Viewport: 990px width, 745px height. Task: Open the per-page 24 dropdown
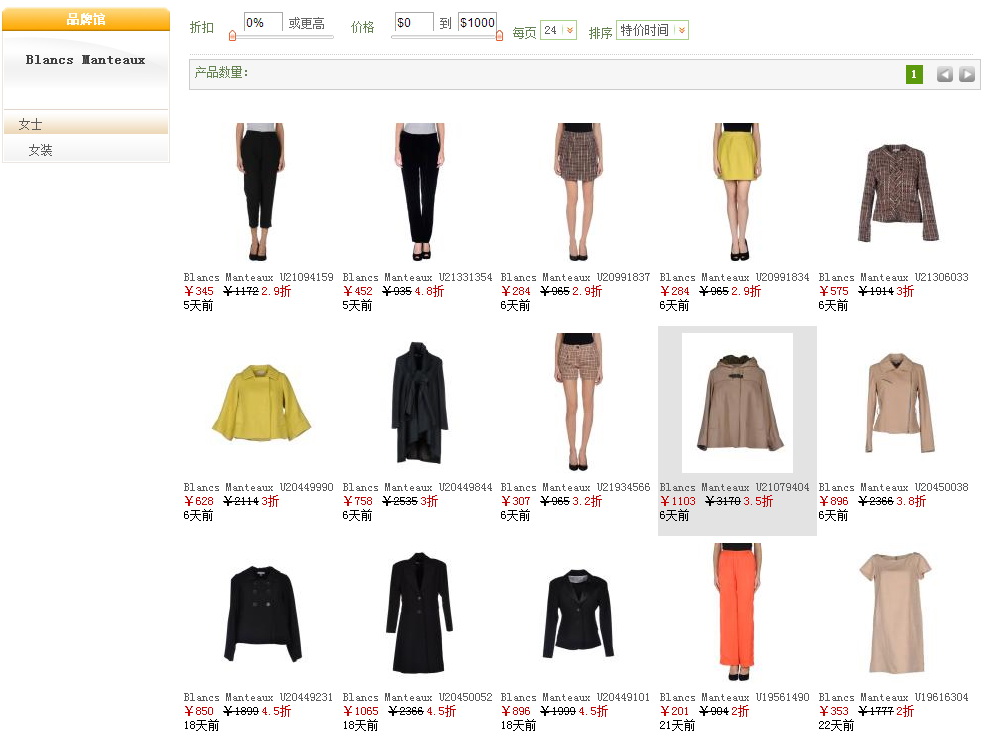pos(558,30)
